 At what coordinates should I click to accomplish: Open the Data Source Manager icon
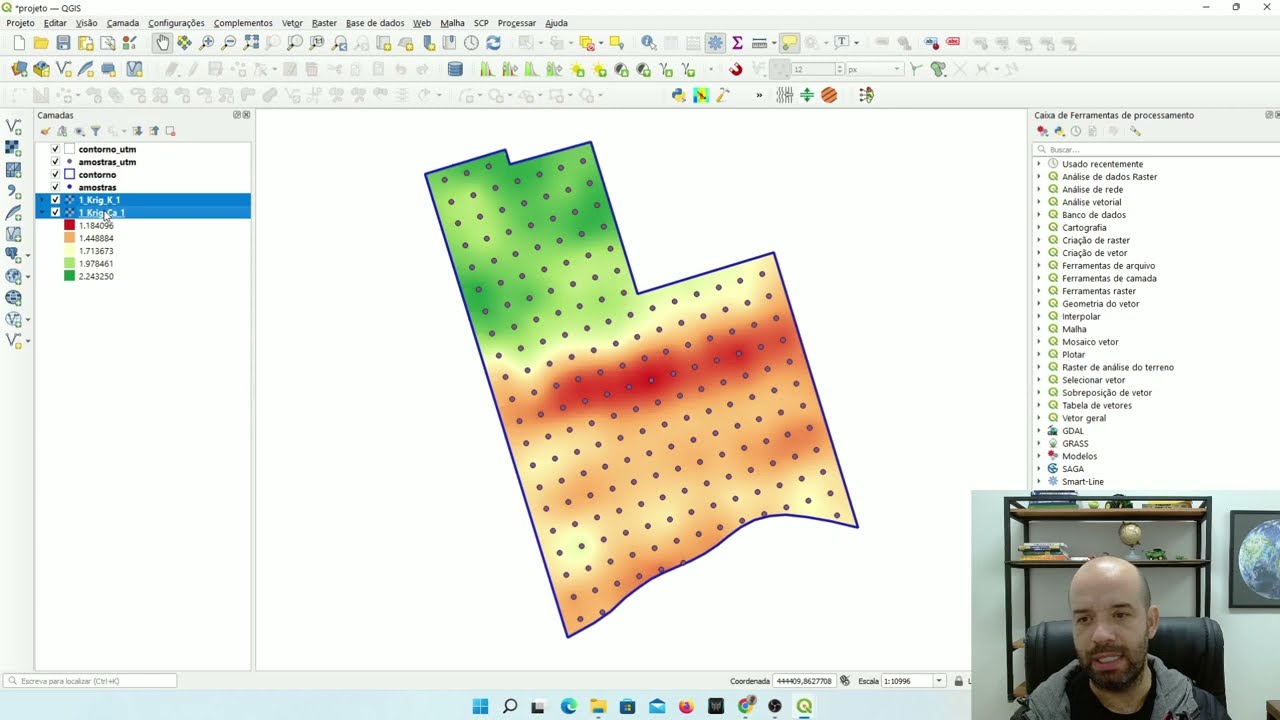19,69
